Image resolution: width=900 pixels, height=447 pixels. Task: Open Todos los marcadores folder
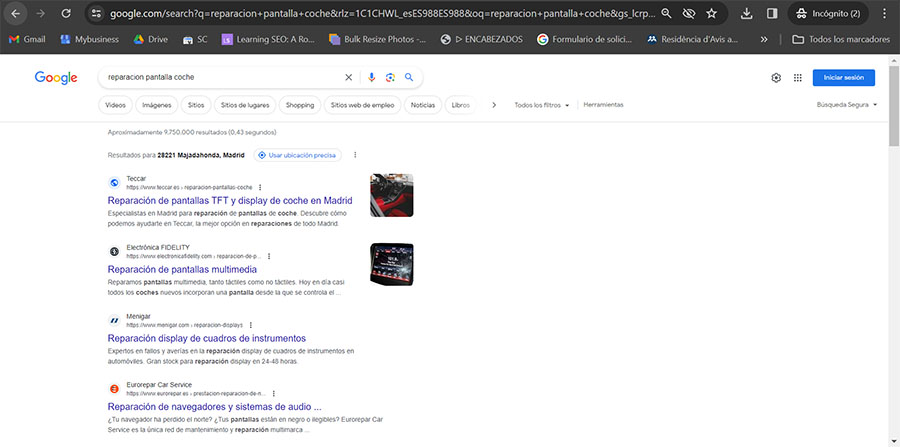841,40
